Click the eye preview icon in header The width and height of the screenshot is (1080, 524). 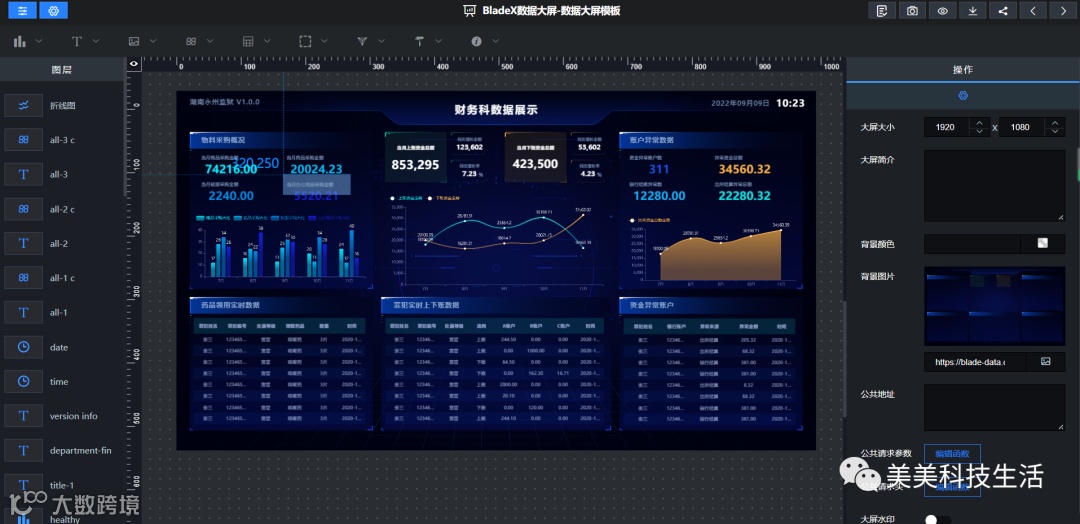click(x=942, y=10)
